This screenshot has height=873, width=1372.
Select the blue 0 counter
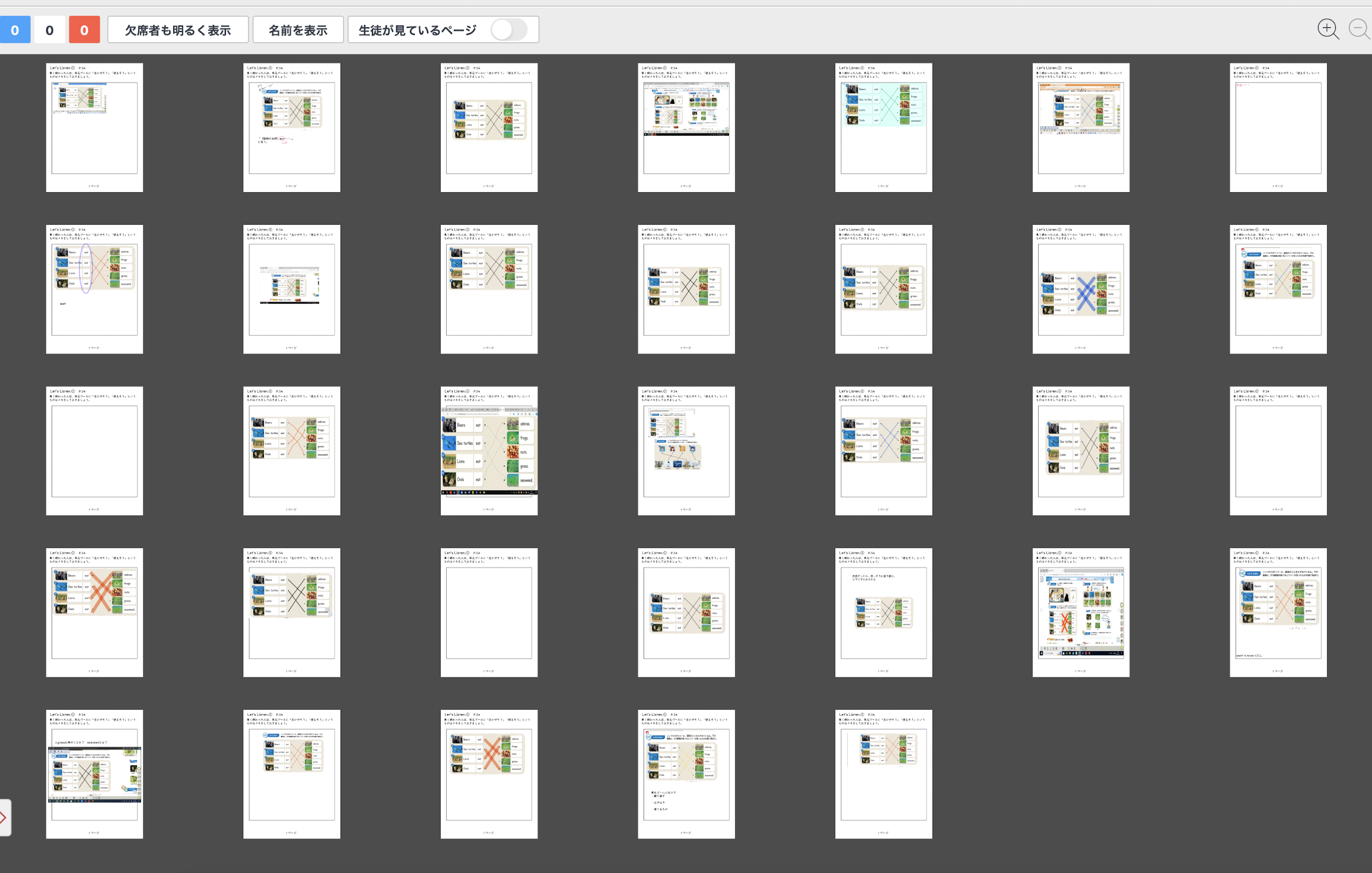click(15, 30)
